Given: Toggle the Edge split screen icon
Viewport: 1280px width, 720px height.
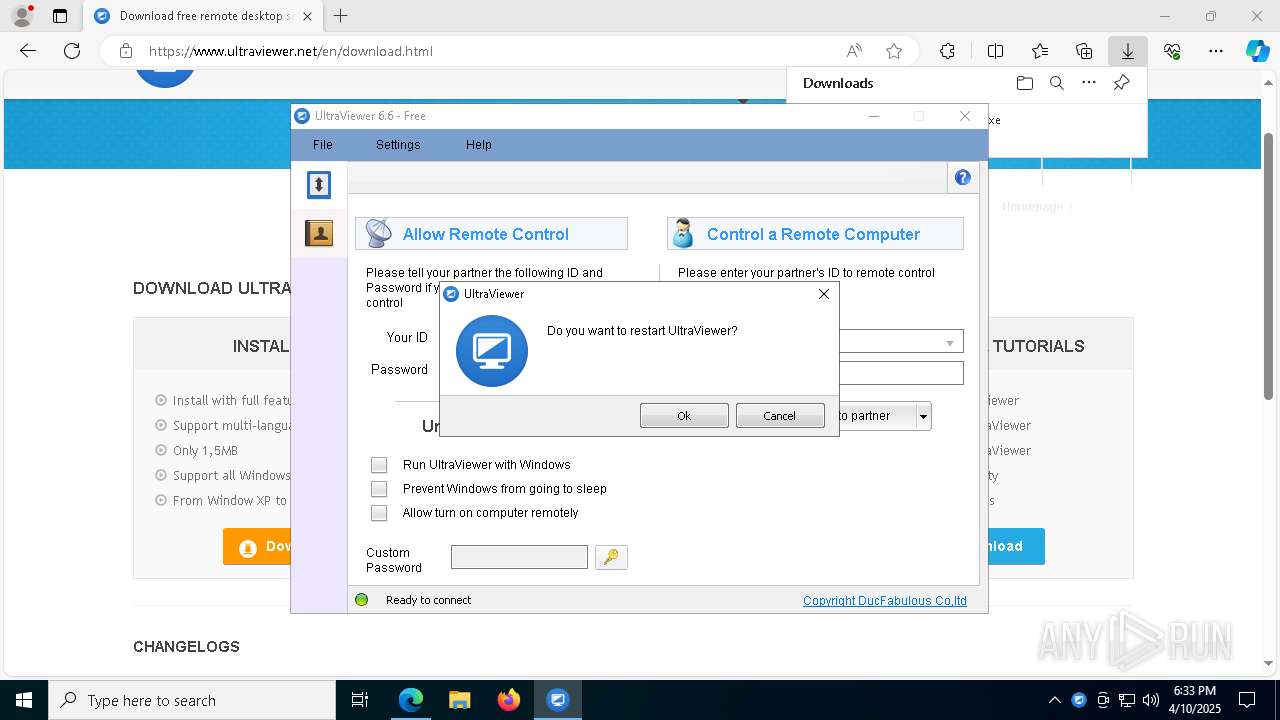Looking at the screenshot, I should point(995,51).
